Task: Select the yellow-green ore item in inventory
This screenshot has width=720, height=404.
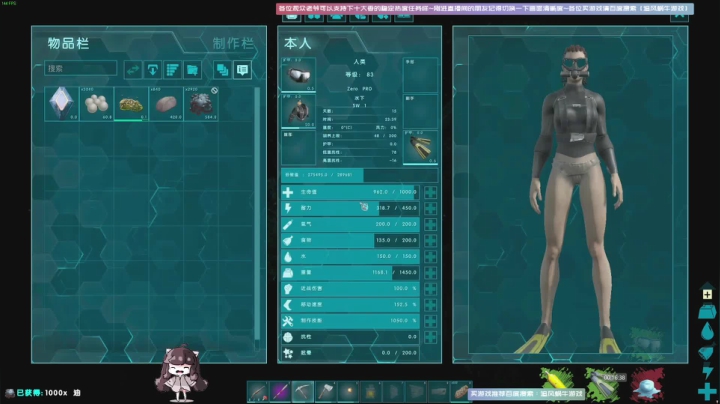Action: [131, 104]
